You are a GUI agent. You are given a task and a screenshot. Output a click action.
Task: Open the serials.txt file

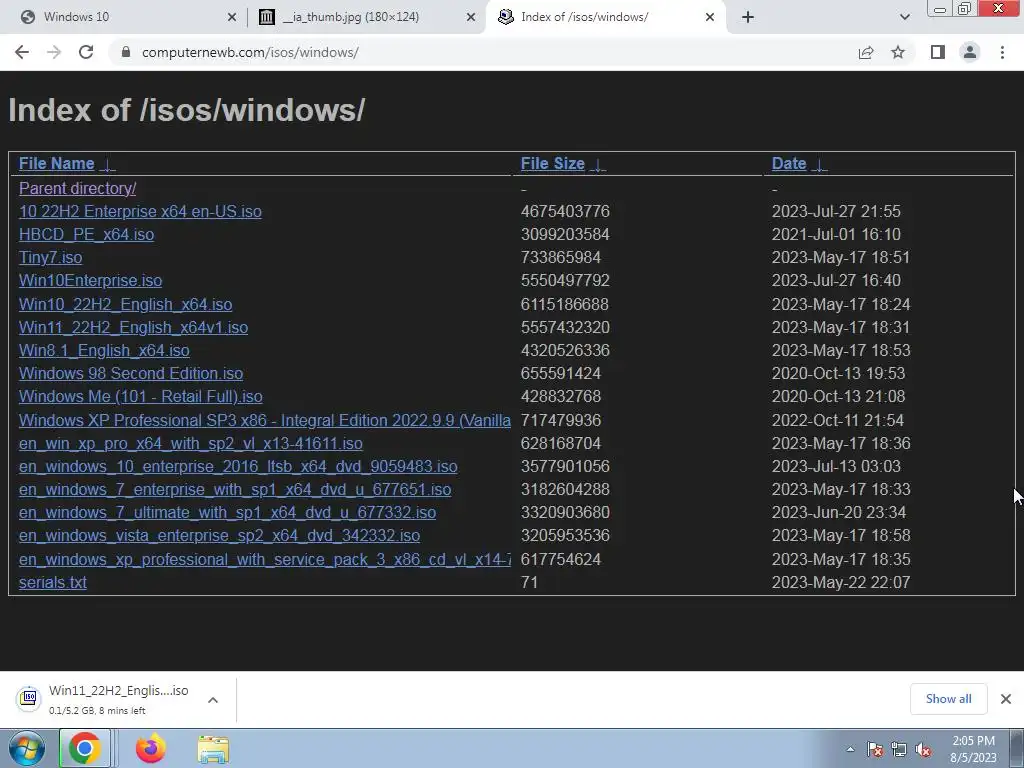52,582
